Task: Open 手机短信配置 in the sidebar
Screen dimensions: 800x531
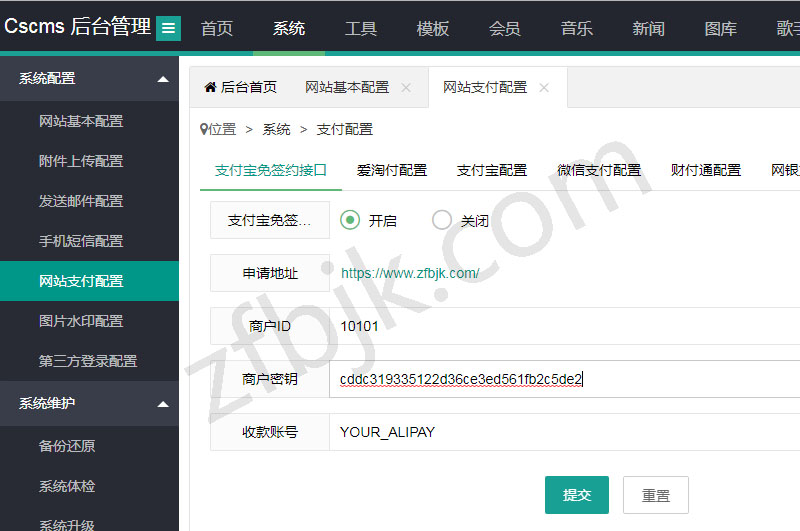Action: 89,241
